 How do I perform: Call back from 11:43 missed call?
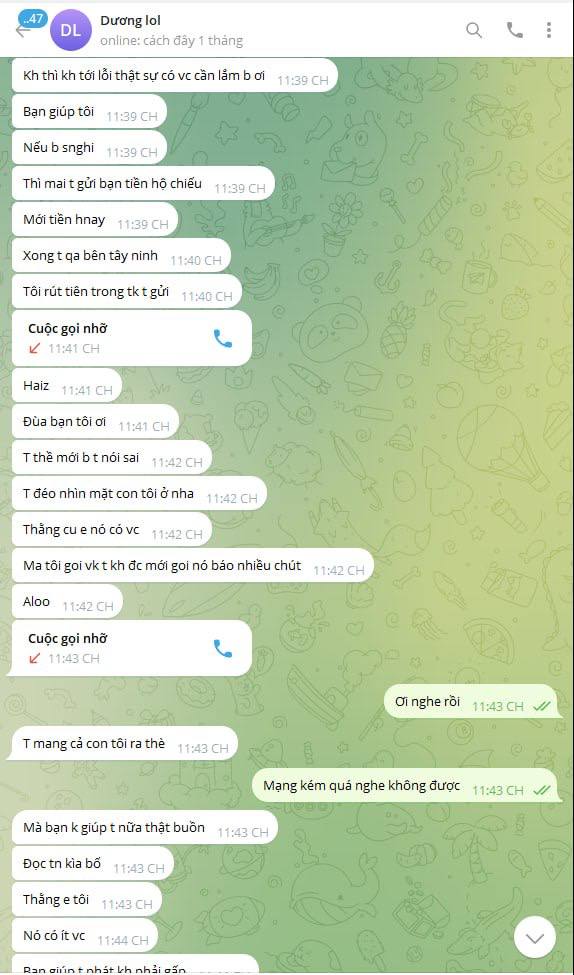pos(223,649)
